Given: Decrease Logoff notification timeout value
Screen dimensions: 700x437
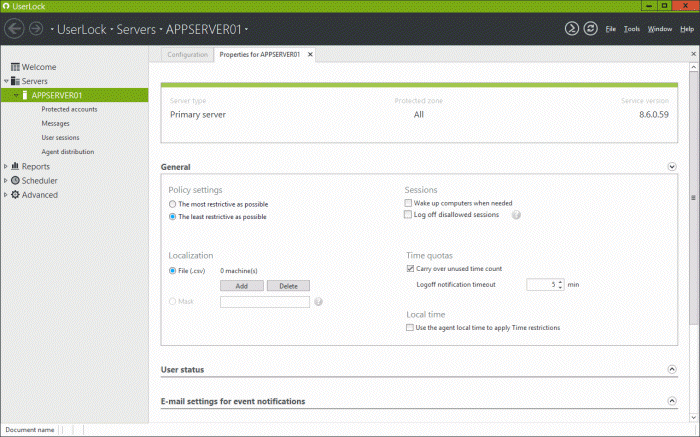Looking at the screenshot, I should point(560,287).
